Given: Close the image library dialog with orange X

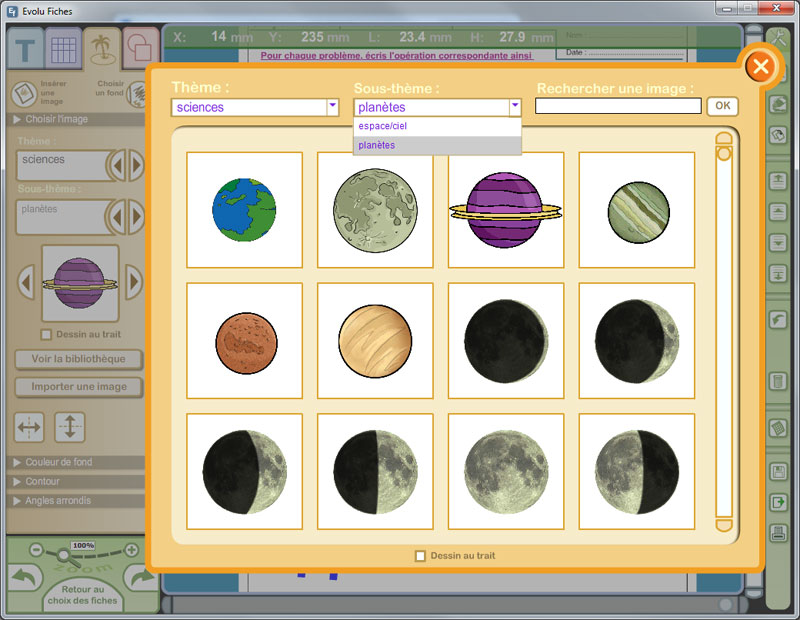Looking at the screenshot, I should click(760, 67).
